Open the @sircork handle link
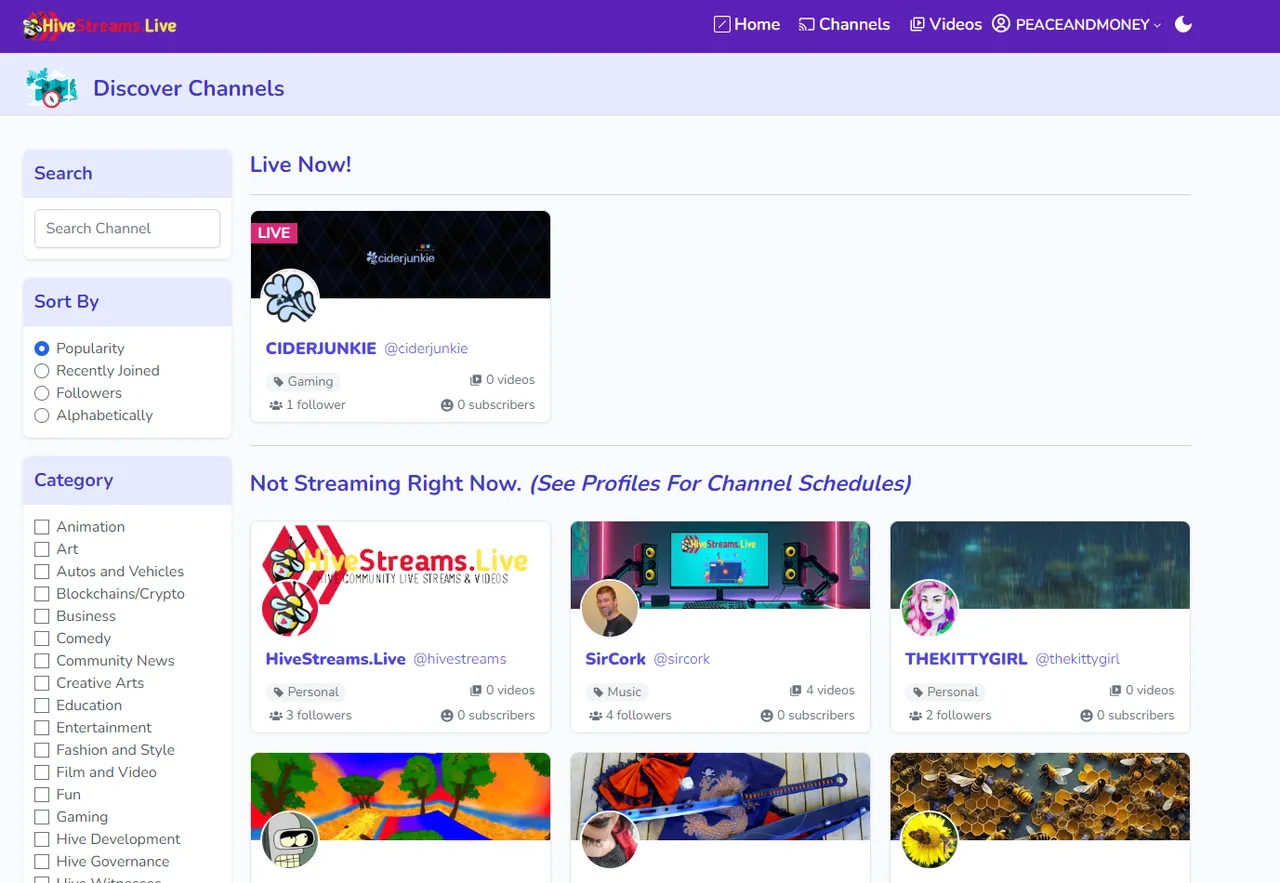This screenshot has height=883, width=1280. coord(682,659)
